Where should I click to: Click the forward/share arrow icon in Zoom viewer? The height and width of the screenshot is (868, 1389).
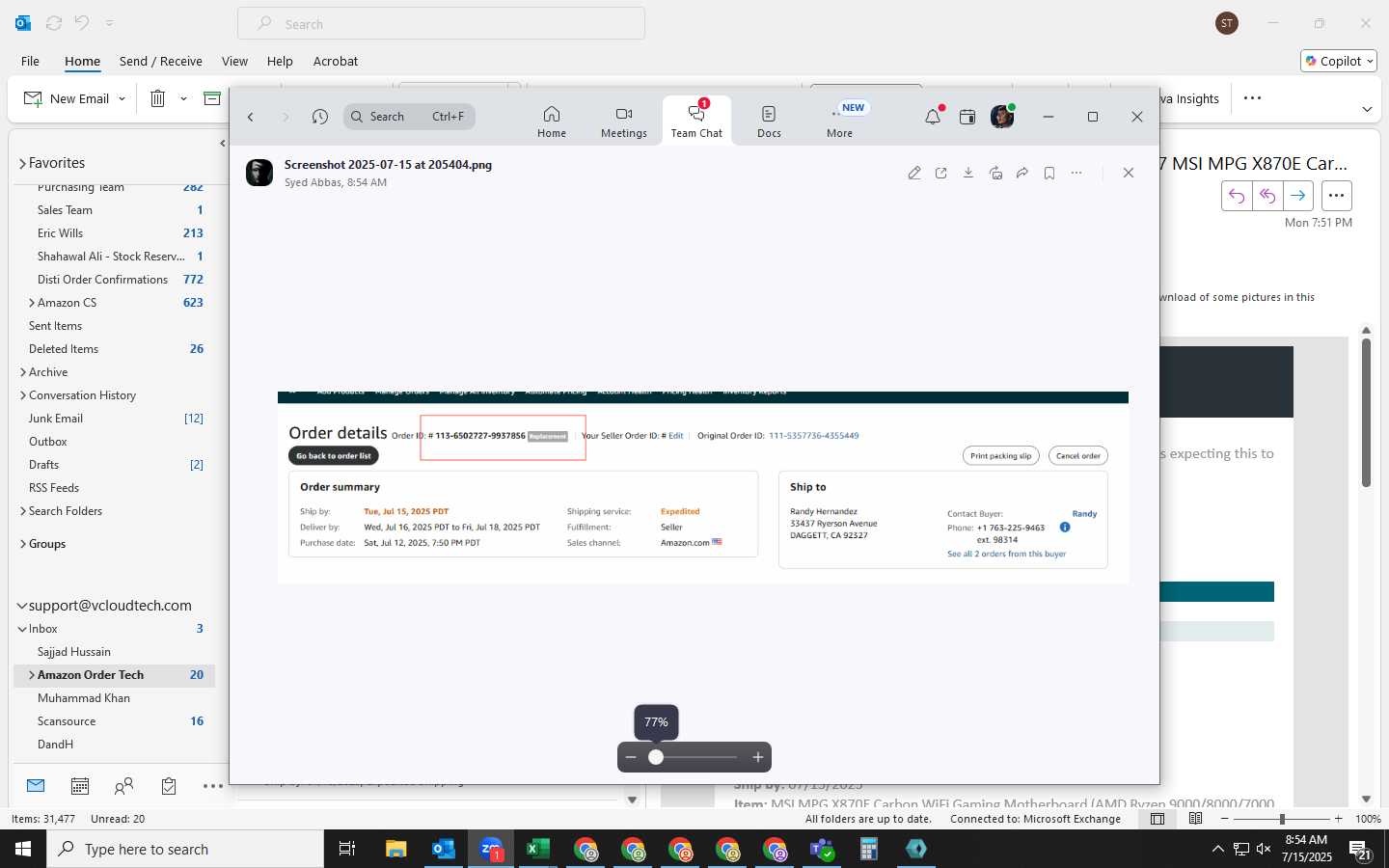click(x=1022, y=173)
